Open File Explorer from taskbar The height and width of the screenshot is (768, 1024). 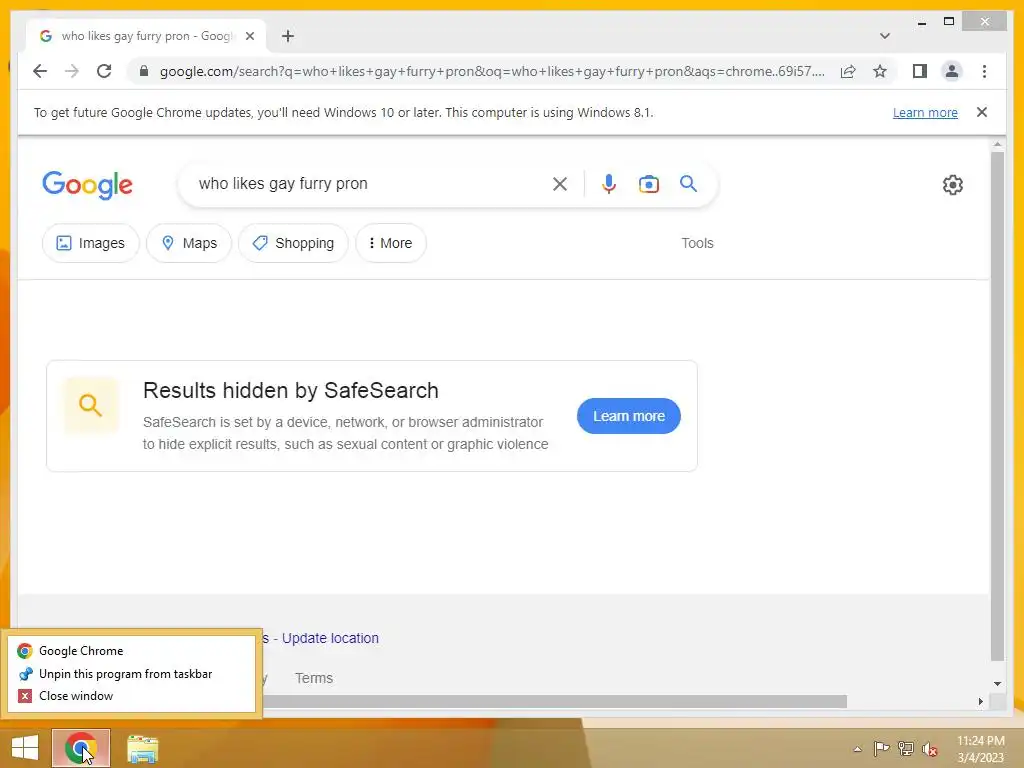coord(142,748)
